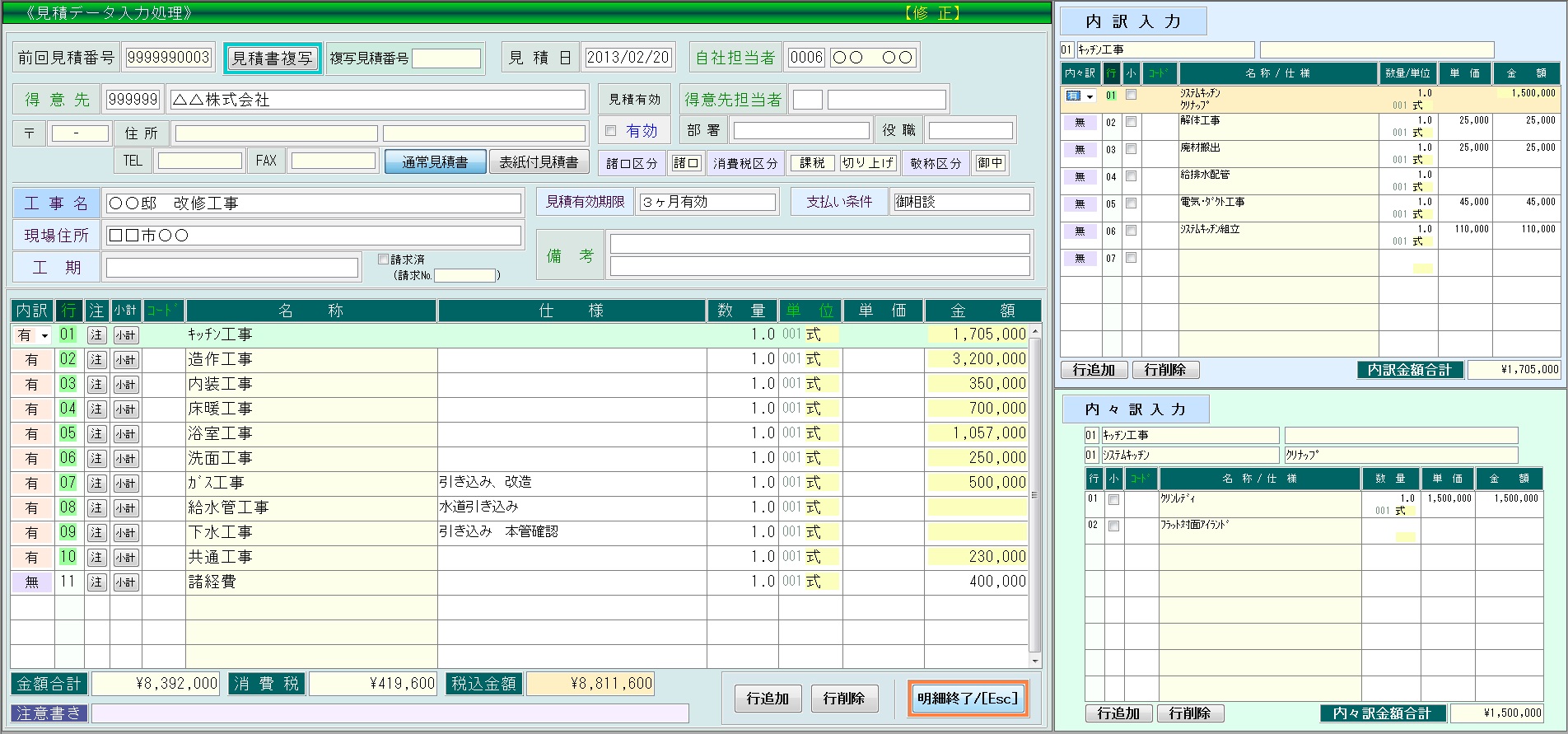Click 小計 icon on row 06 洗面工事
Screen dimensions: 1568x734
pos(125,459)
